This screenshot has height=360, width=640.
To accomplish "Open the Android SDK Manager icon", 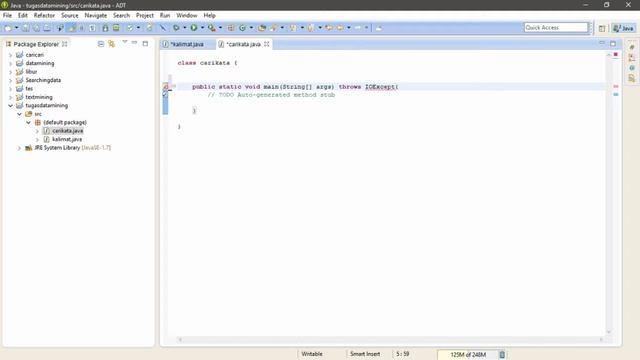I will tap(105, 28).
